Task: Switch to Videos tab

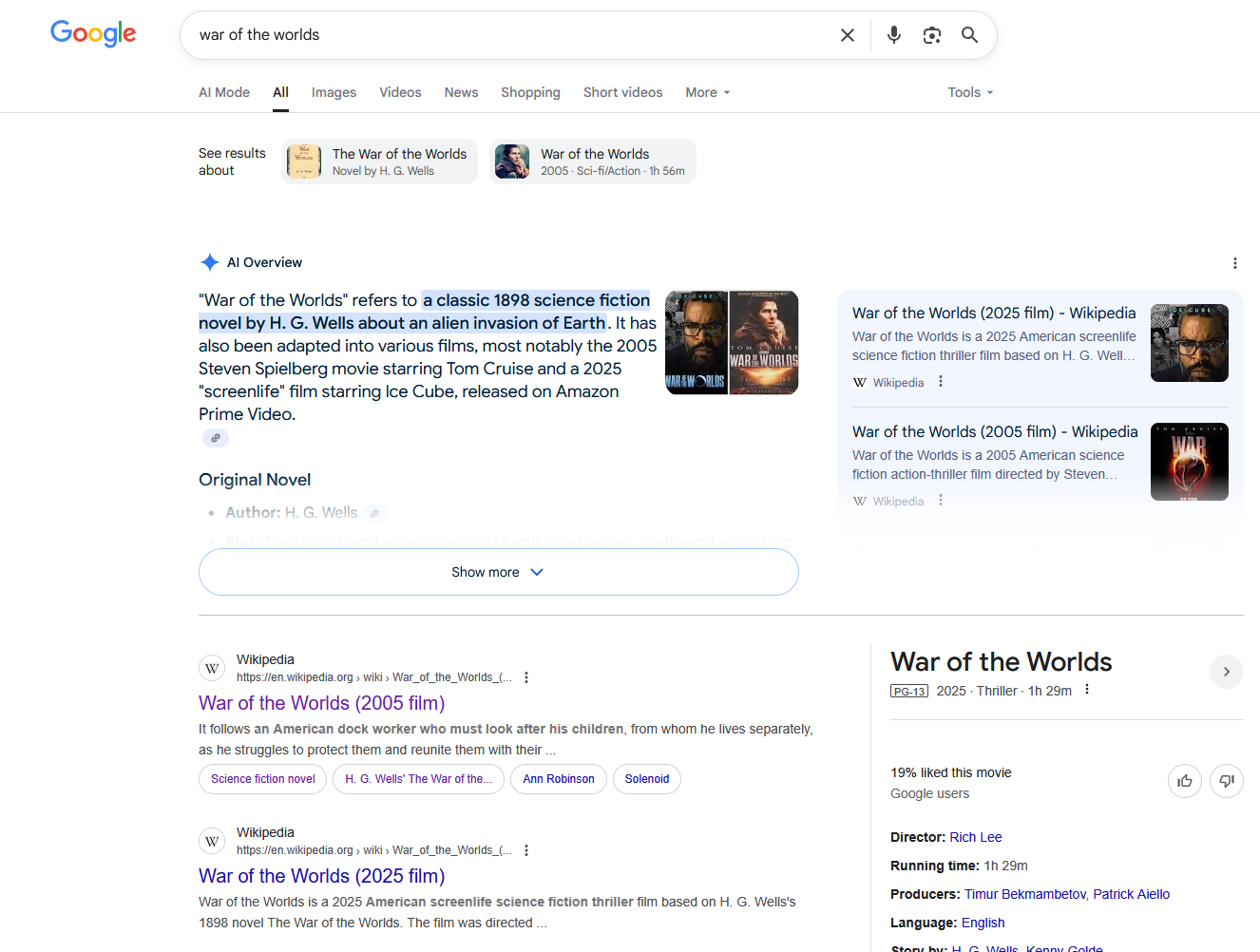Action: [400, 92]
